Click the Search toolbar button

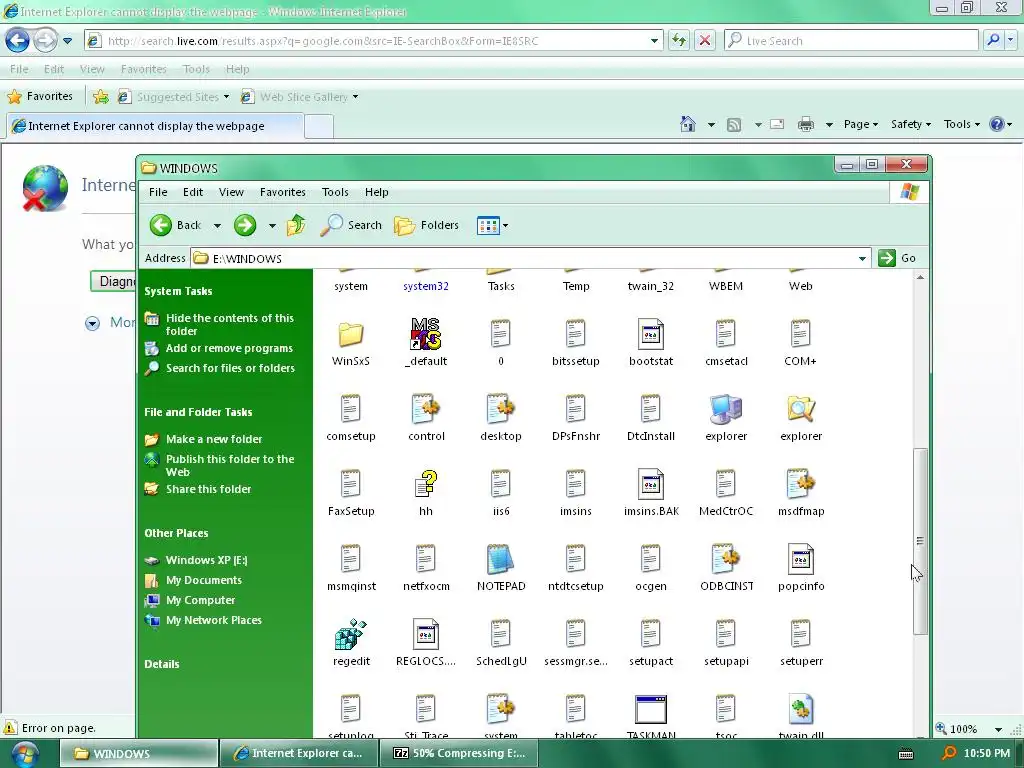pos(351,225)
